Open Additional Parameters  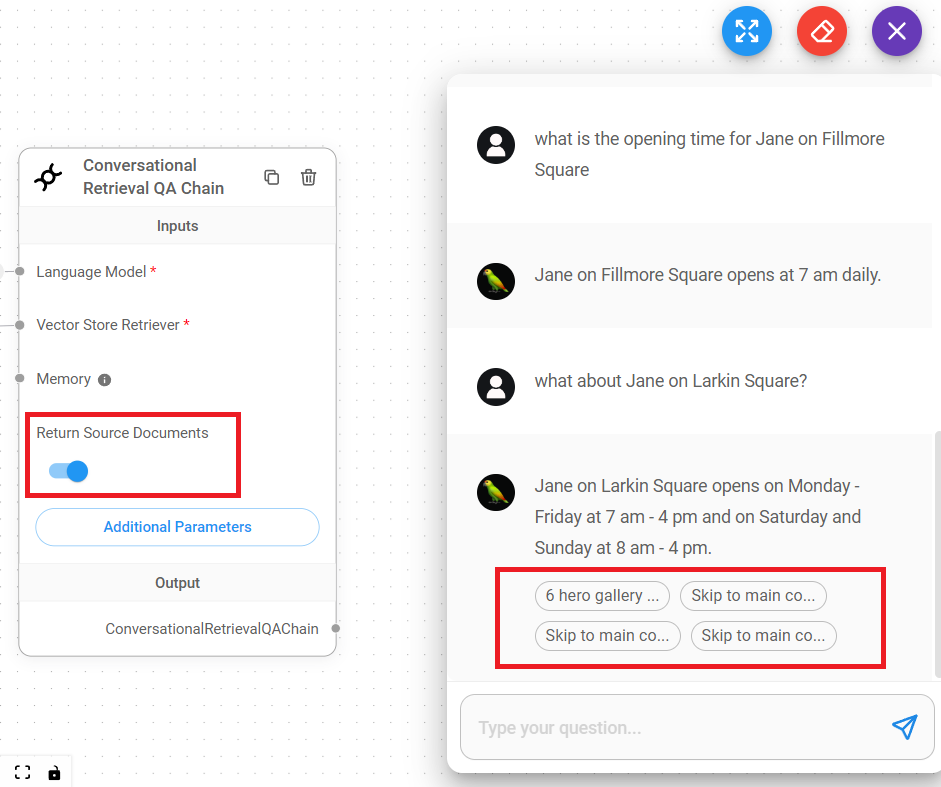click(x=177, y=527)
